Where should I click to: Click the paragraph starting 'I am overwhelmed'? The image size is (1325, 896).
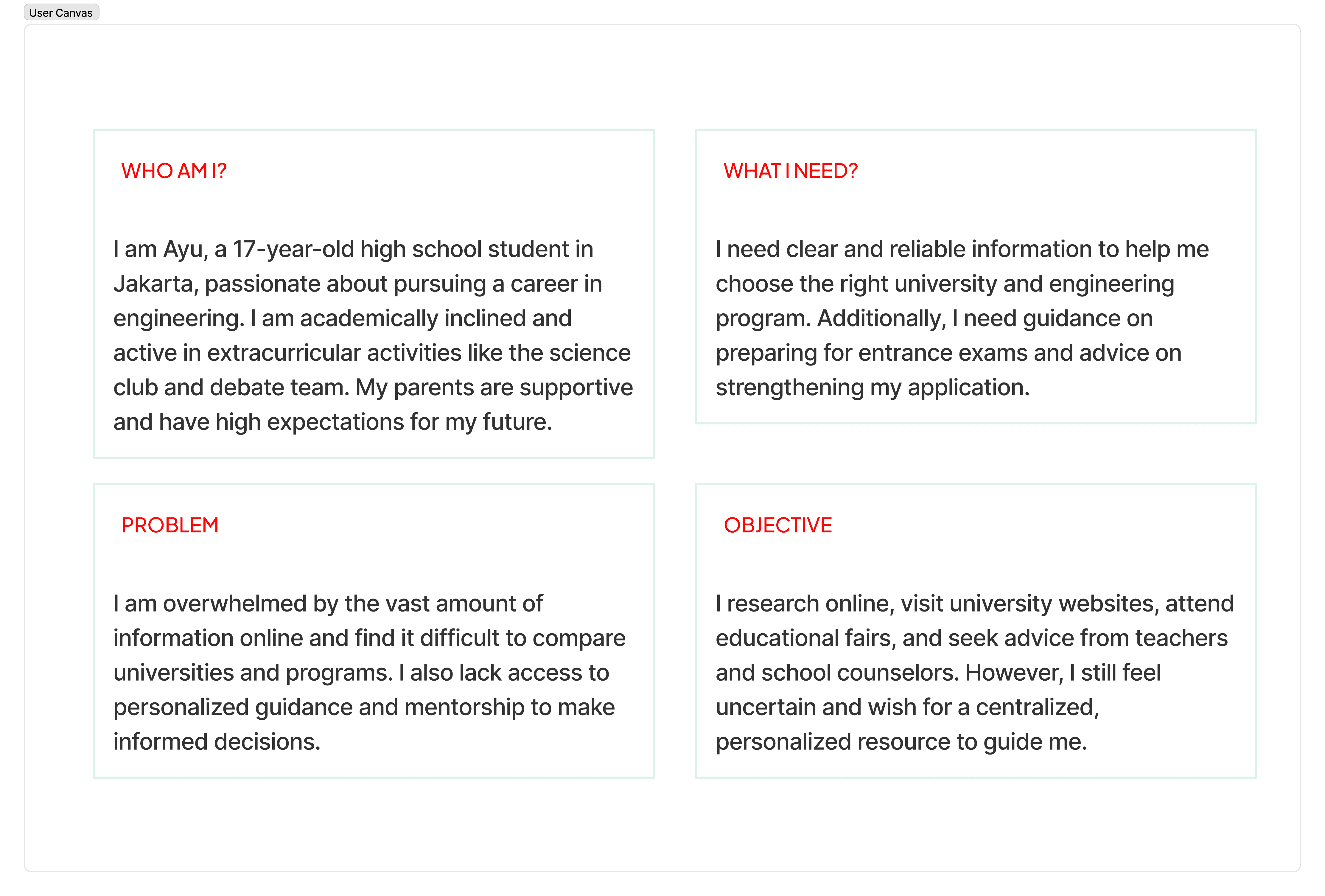coord(369,673)
